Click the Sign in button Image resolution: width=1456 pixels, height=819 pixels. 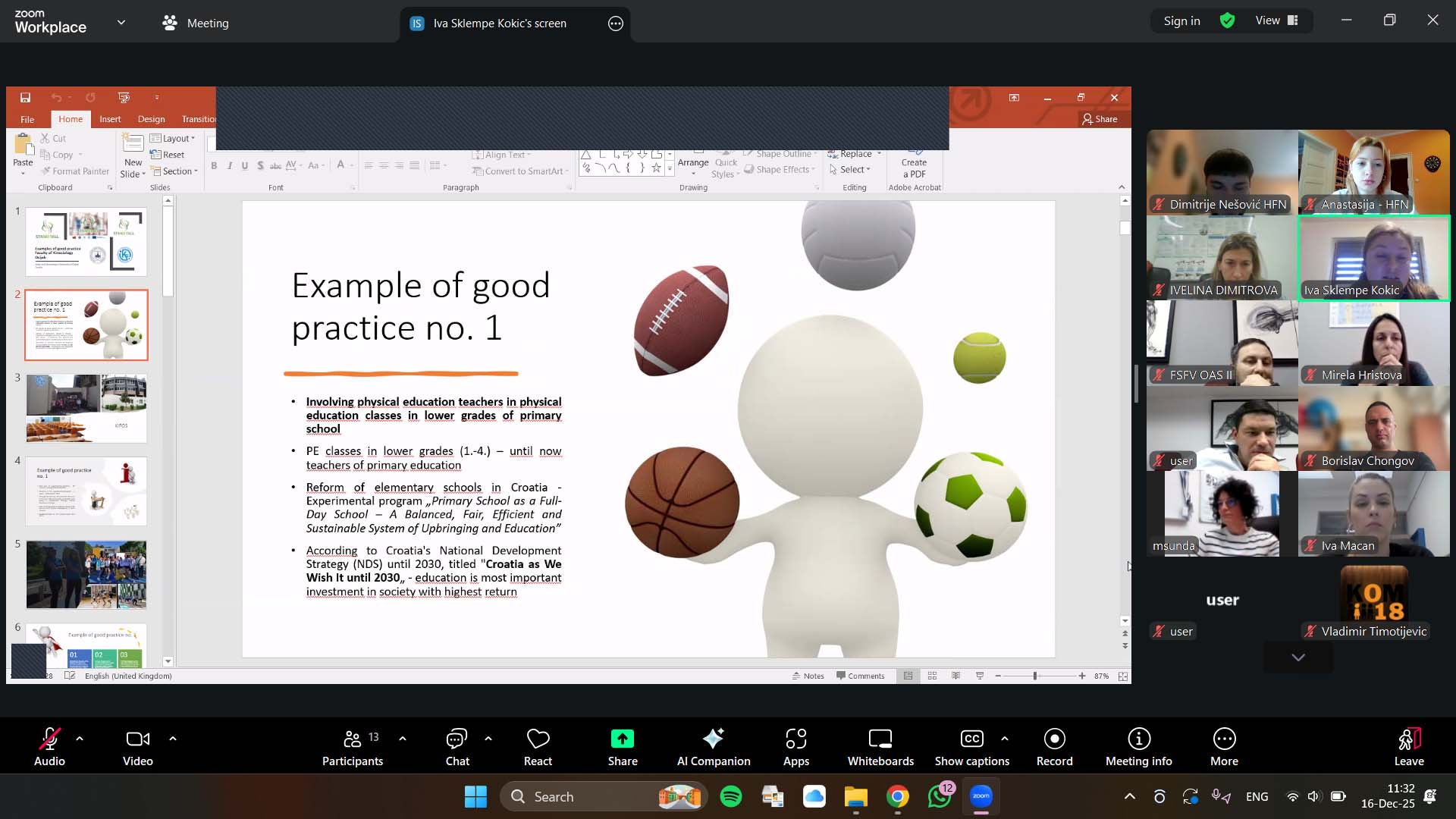click(1181, 20)
